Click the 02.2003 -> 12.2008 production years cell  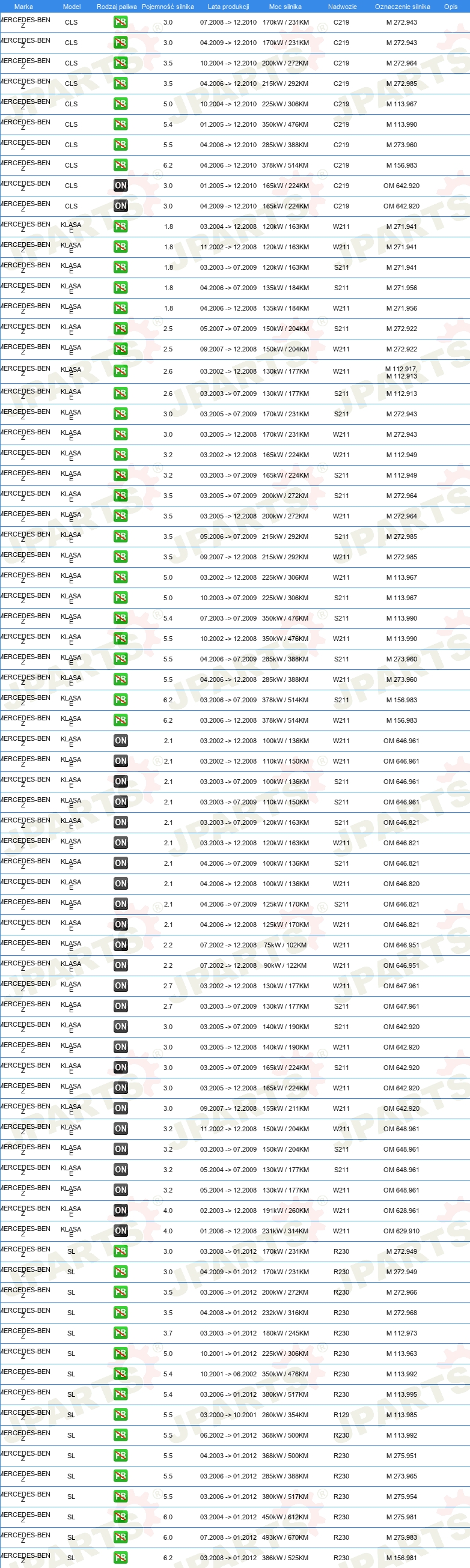pos(228,1211)
